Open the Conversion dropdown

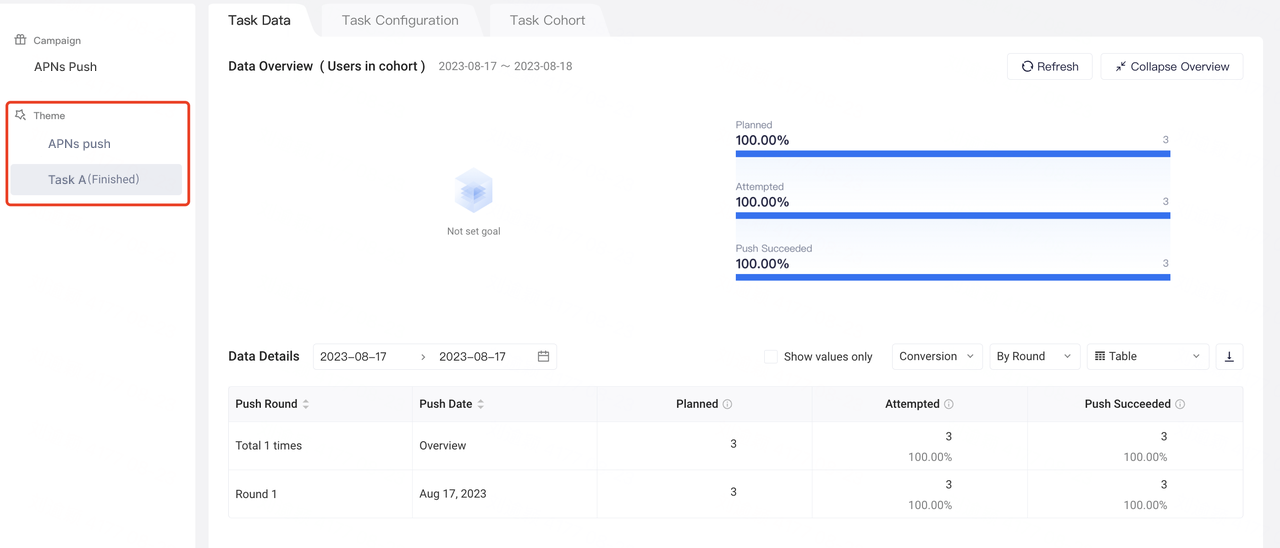tap(936, 357)
